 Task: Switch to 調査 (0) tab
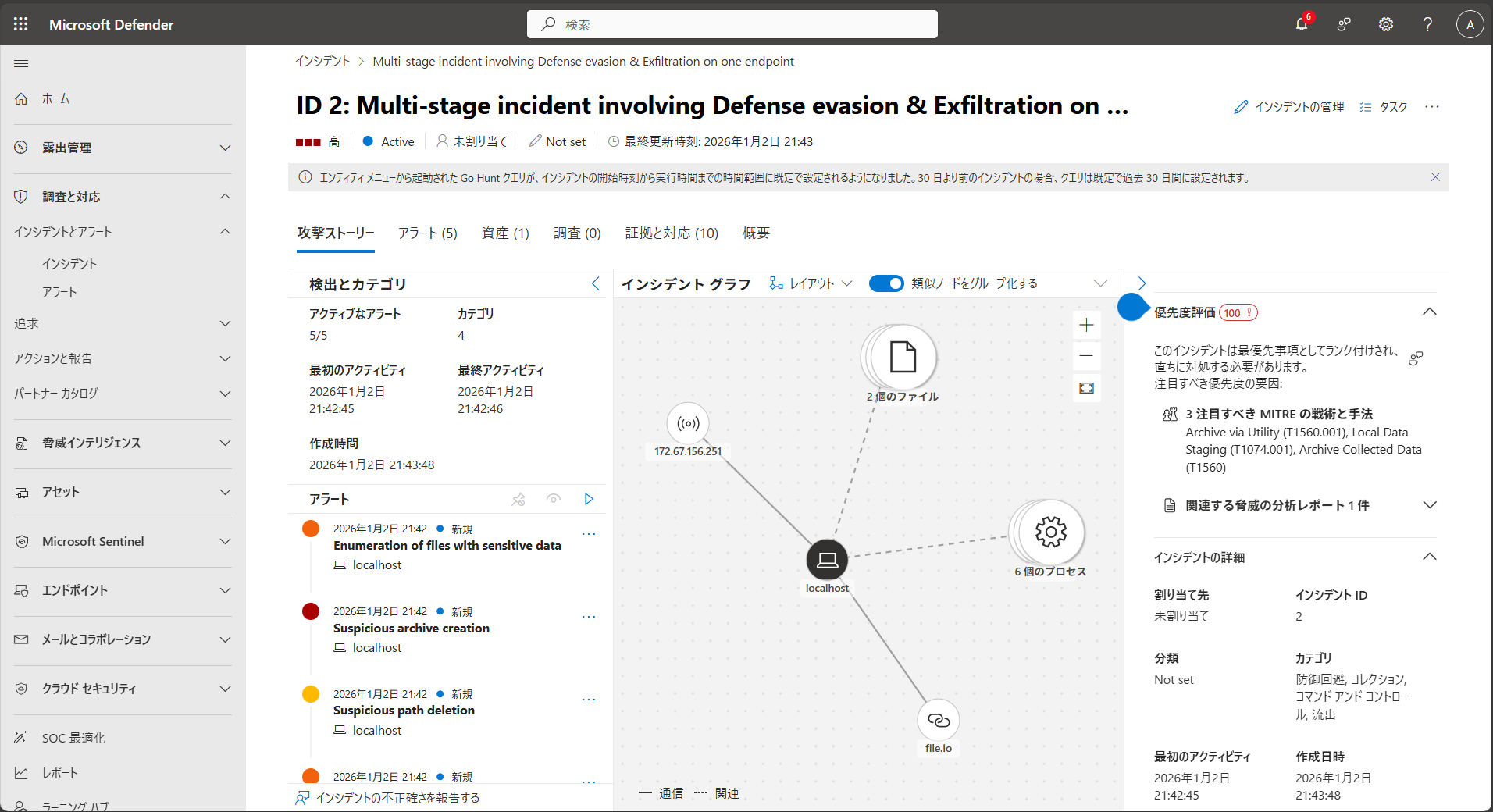(x=577, y=233)
